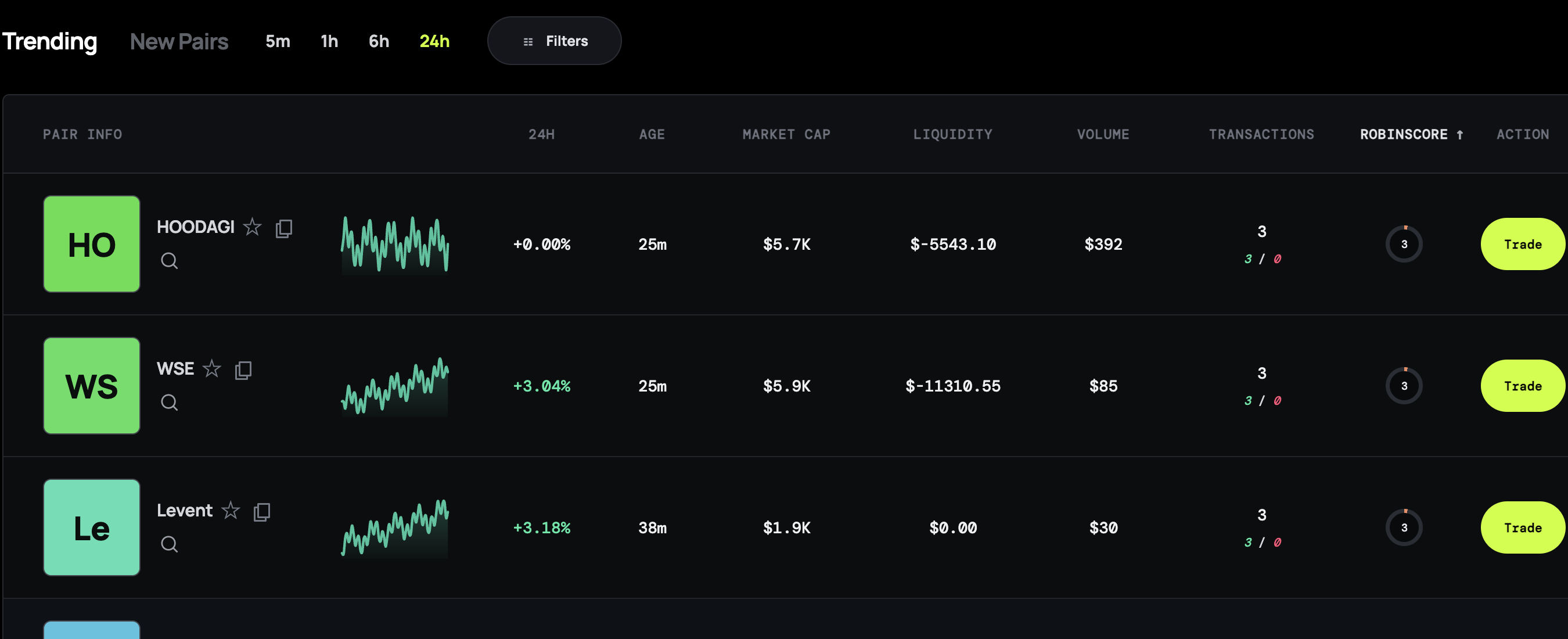
Task: Sort by the MARKET CAP column
Action: [x=786, y=134]
